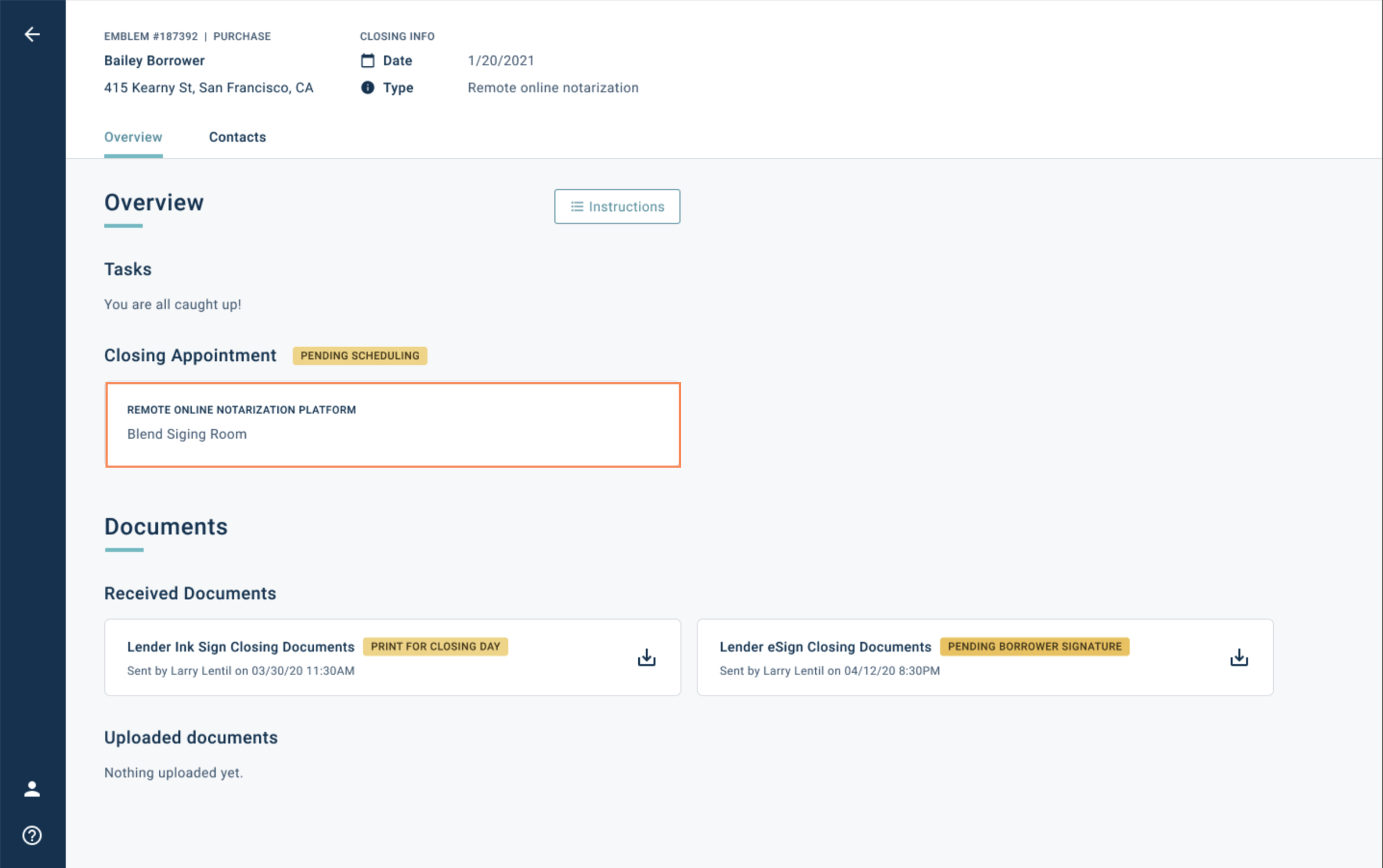
Task: Switch to the Contacts tab
Action: coord(237,137)
